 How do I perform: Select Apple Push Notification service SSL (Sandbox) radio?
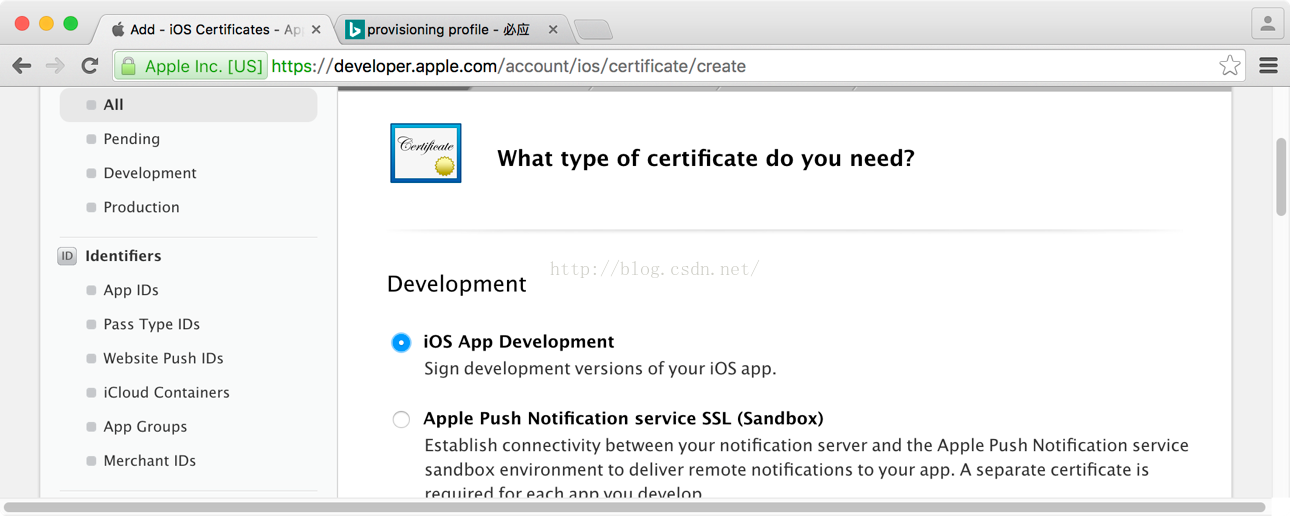pyautogui.click(x=401, y=419)
